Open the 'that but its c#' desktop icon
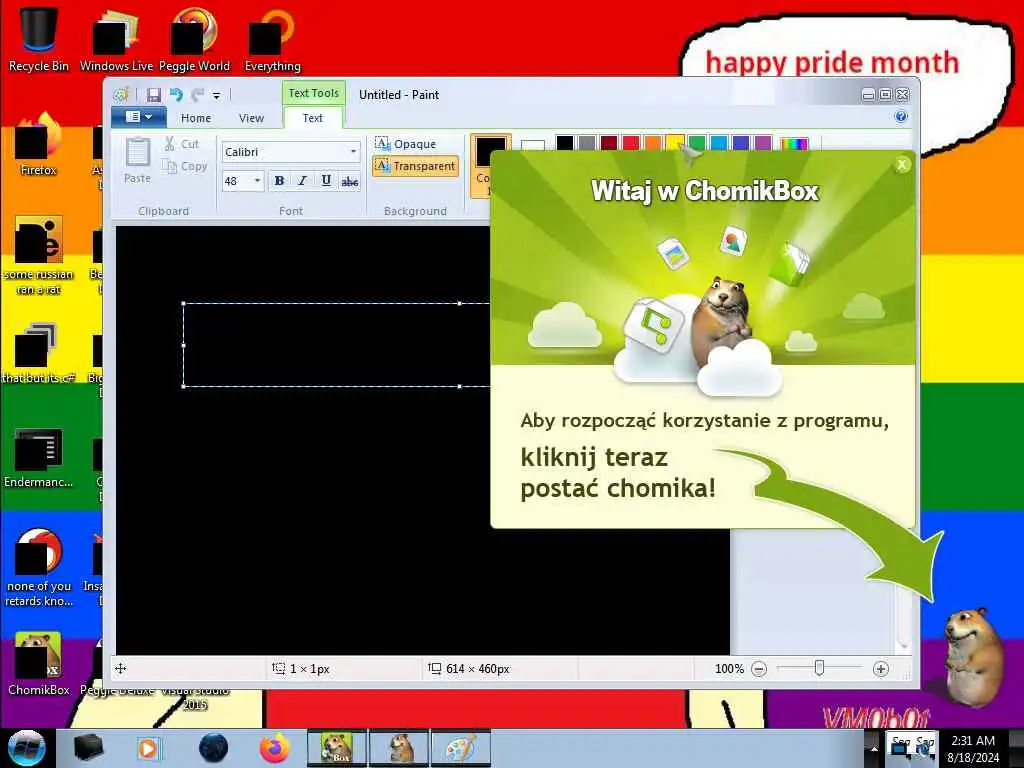 click(x=39, y=353)
